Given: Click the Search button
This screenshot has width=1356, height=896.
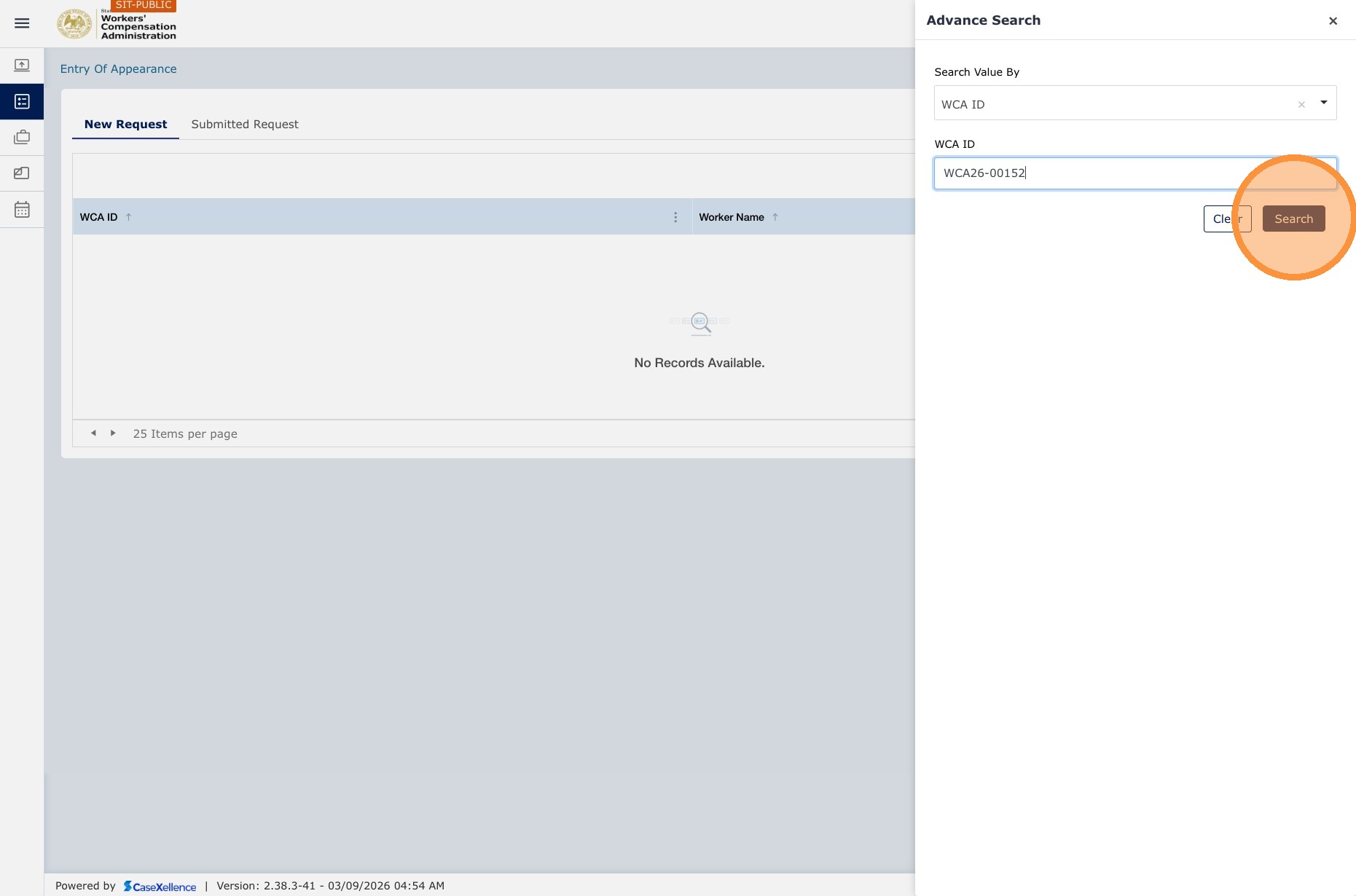Looking at the screenshot, I should (1293, 219).
